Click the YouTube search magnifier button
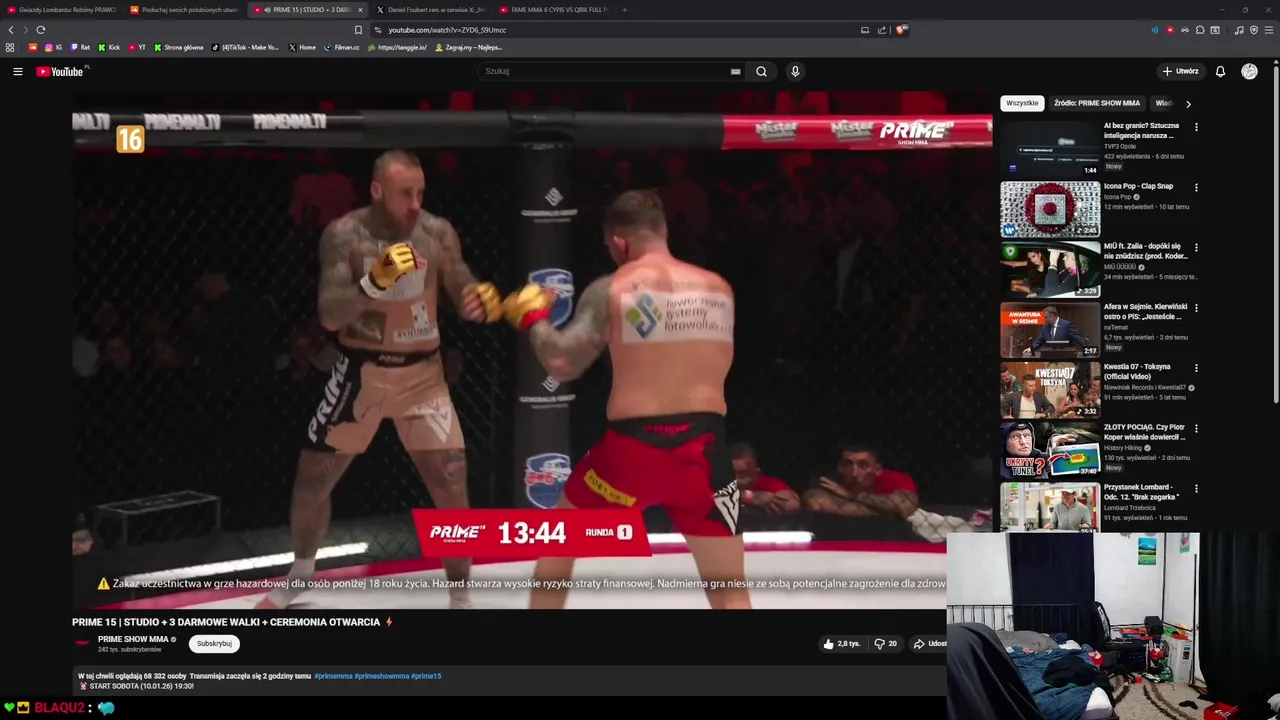The width and height of the screenshot is (1280, 720). coord(761,71)
